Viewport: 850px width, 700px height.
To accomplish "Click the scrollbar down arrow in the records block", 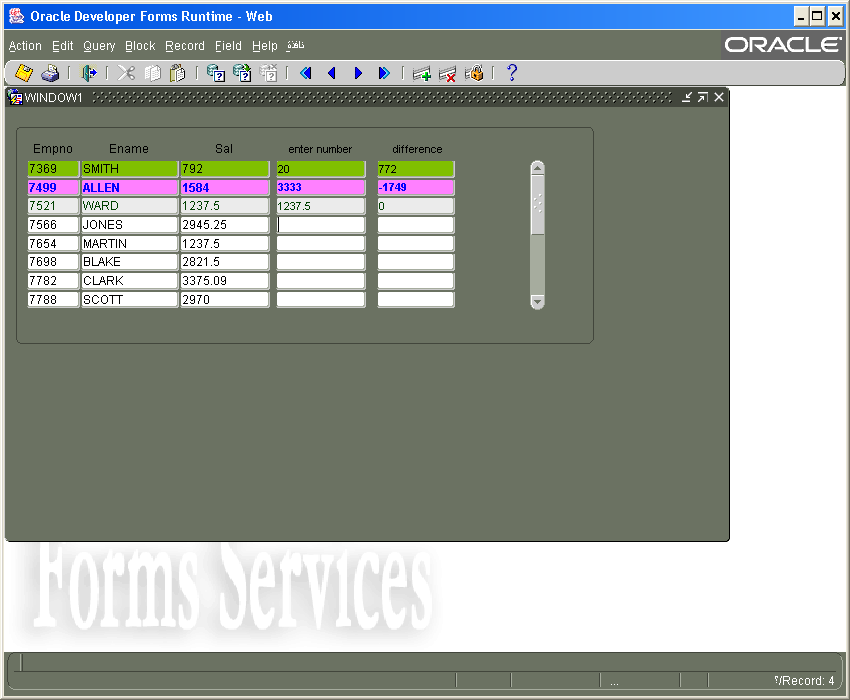I will tap(537, 301).
